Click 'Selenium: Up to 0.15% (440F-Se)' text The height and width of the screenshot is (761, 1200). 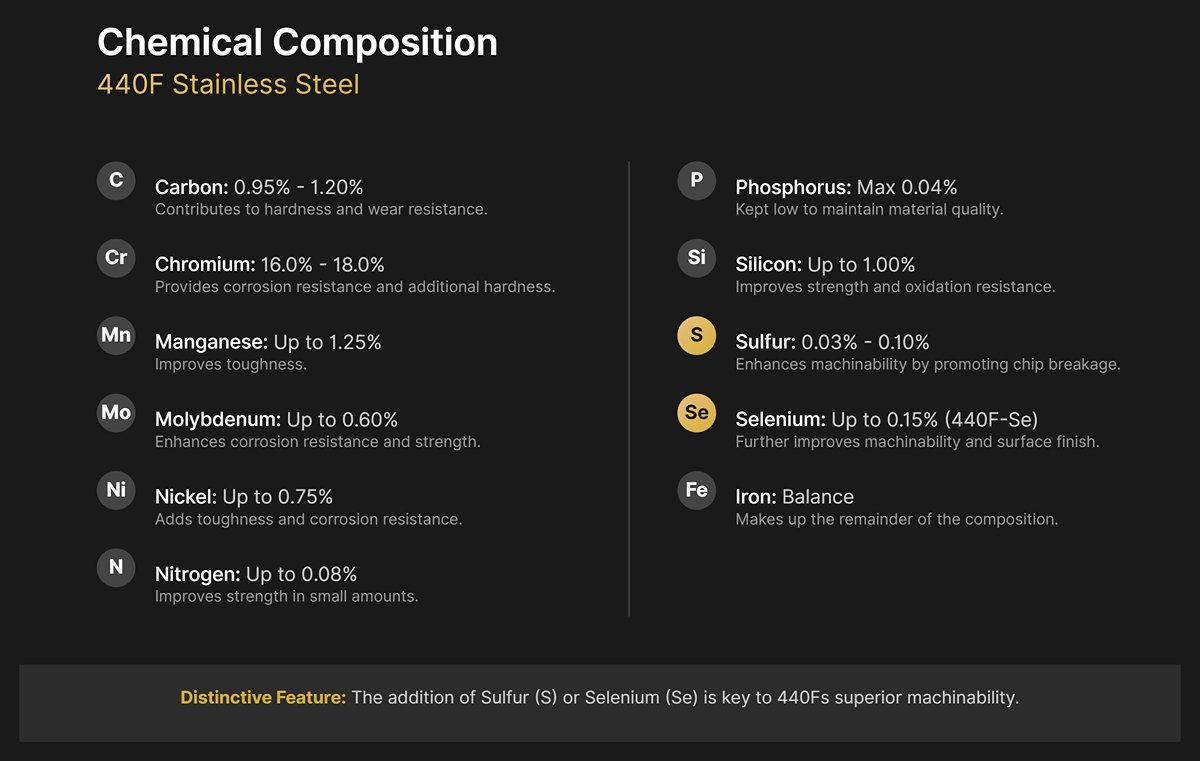coord(887,419)
